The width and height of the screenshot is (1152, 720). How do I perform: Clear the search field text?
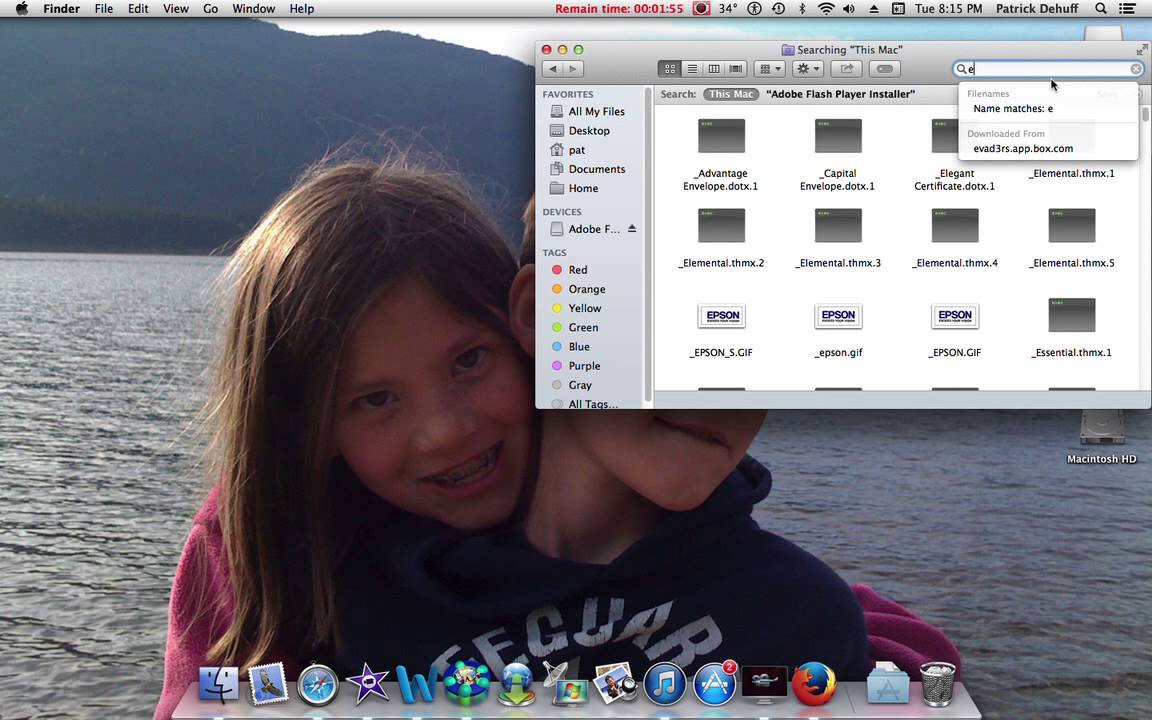click(x=1136, y=69)
